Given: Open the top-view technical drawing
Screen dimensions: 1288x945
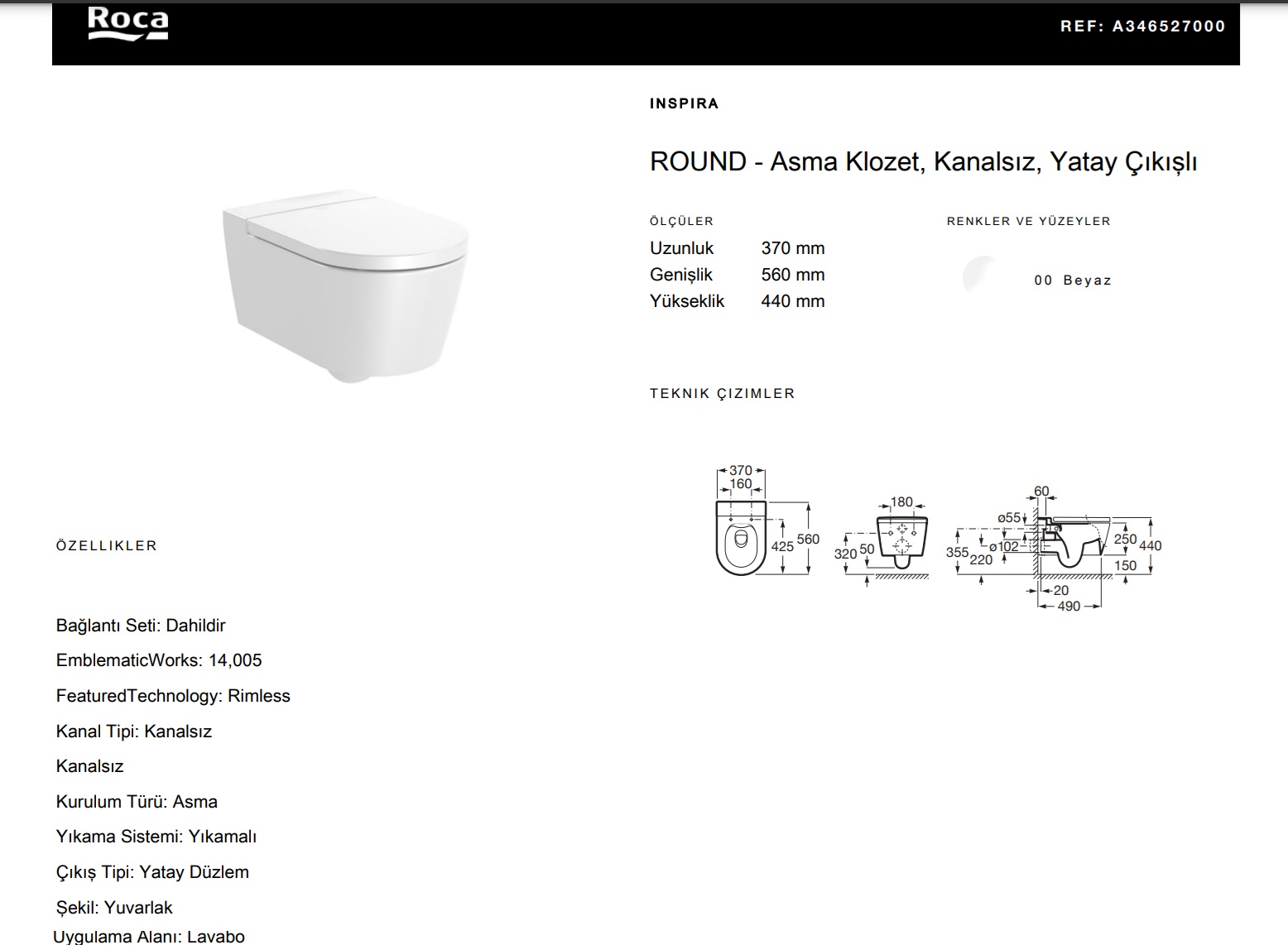Looking at the screenshot, I should coord(767,520).
